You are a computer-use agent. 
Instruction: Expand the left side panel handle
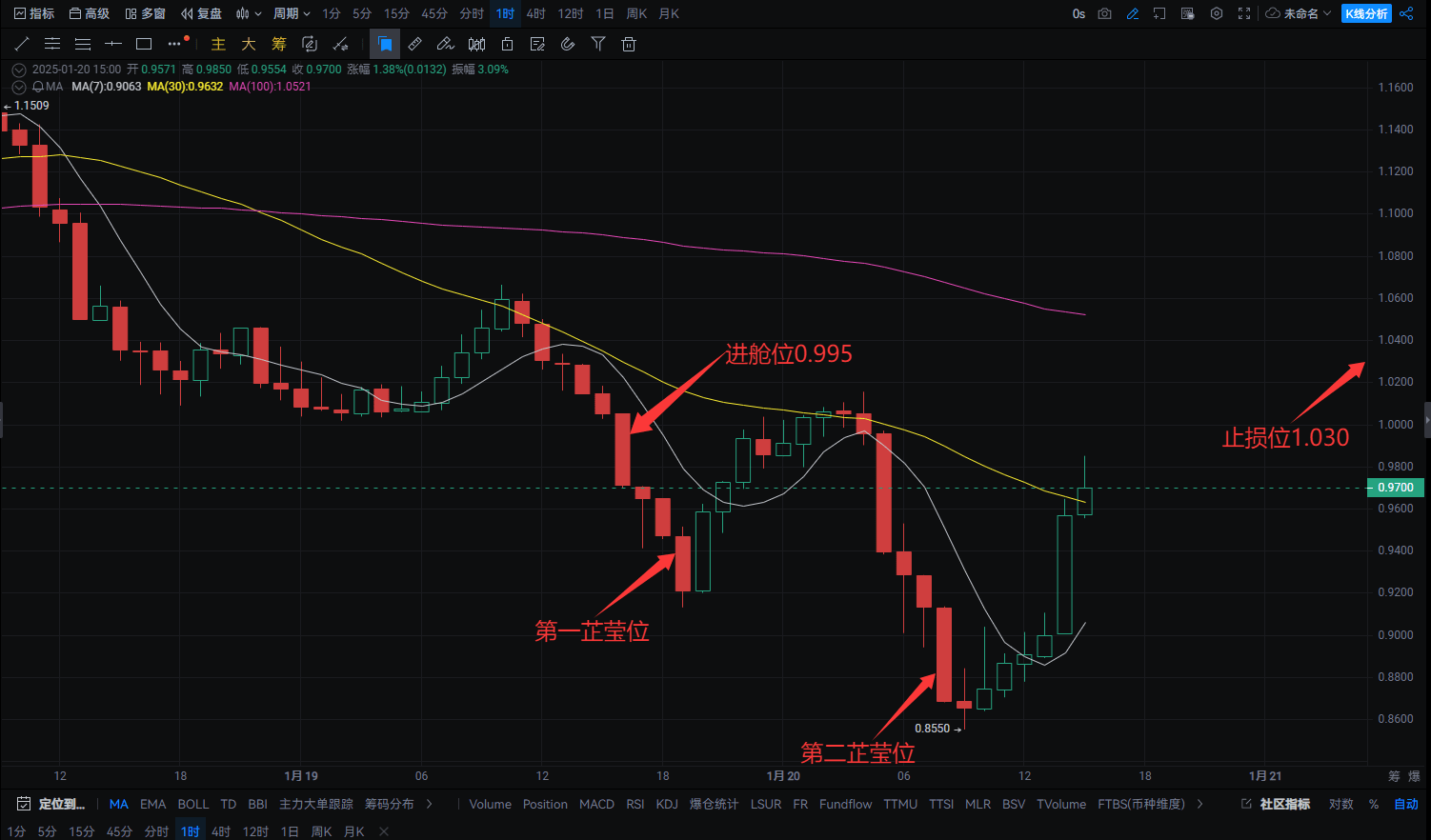point(2,419)
